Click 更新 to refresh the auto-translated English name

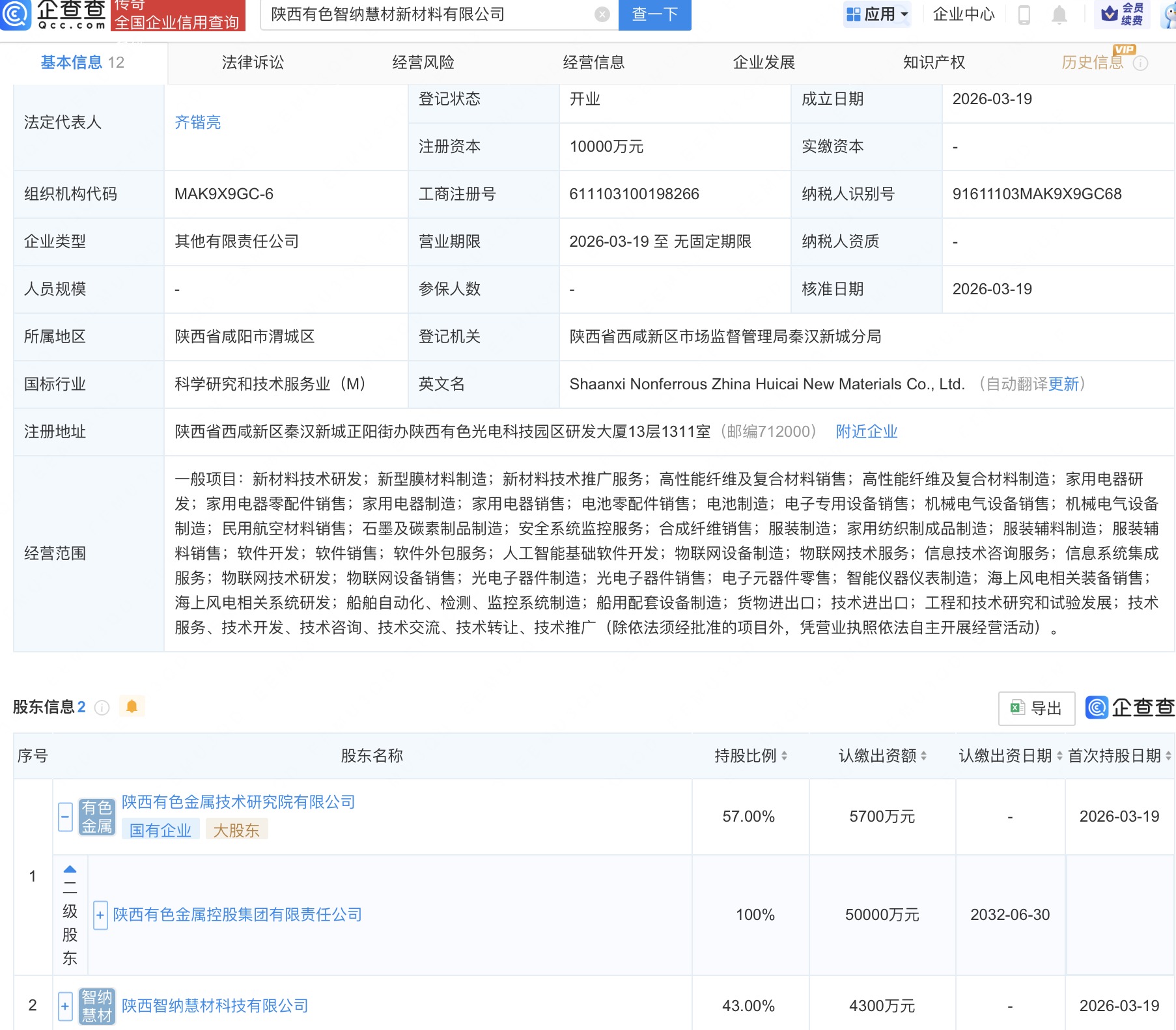pos(1063,384)
